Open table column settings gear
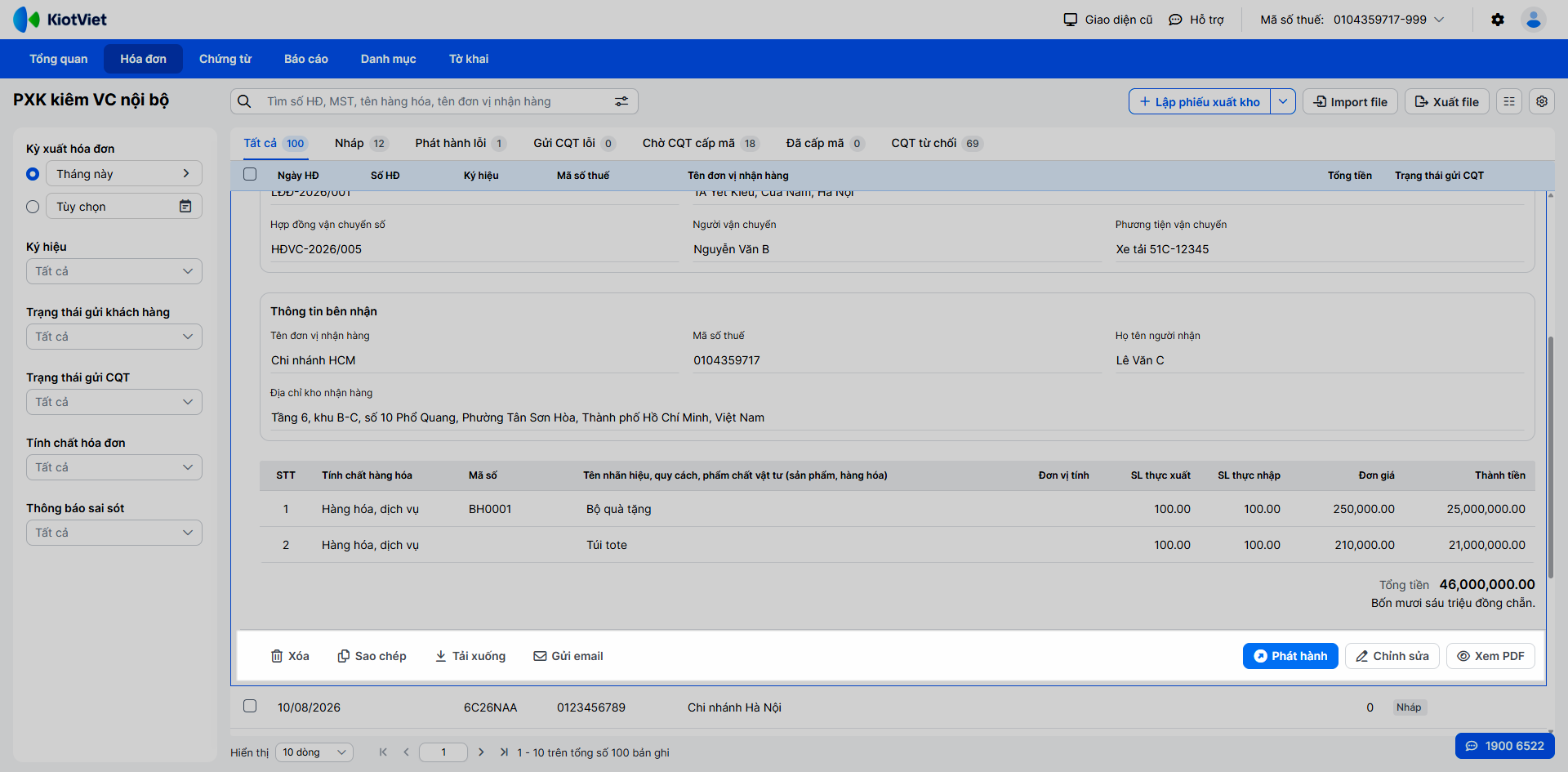This screenshot has height=772, width=1568. point(1542,101)
